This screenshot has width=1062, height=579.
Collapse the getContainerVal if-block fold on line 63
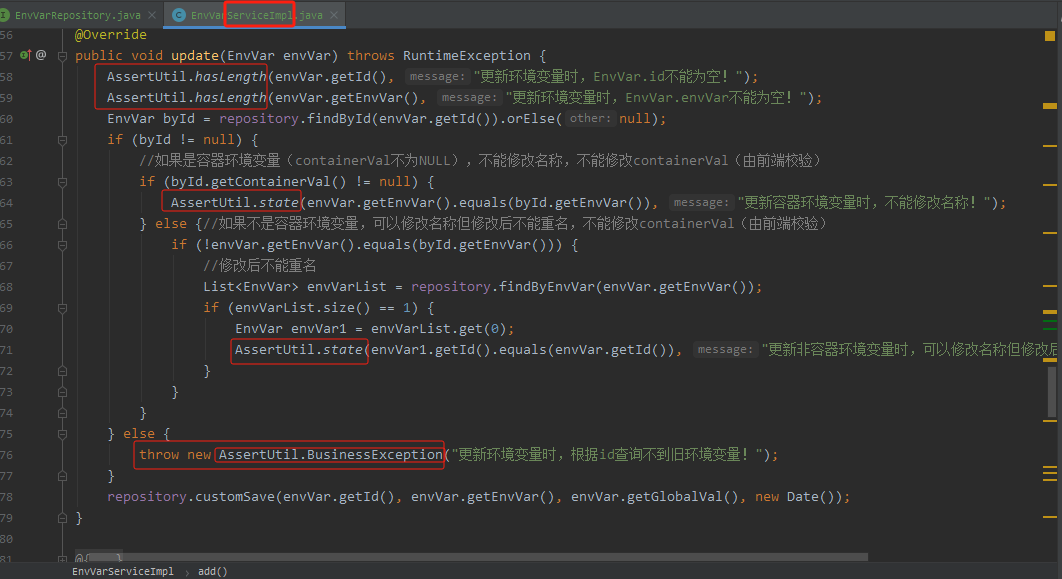[x=62, y=182]
